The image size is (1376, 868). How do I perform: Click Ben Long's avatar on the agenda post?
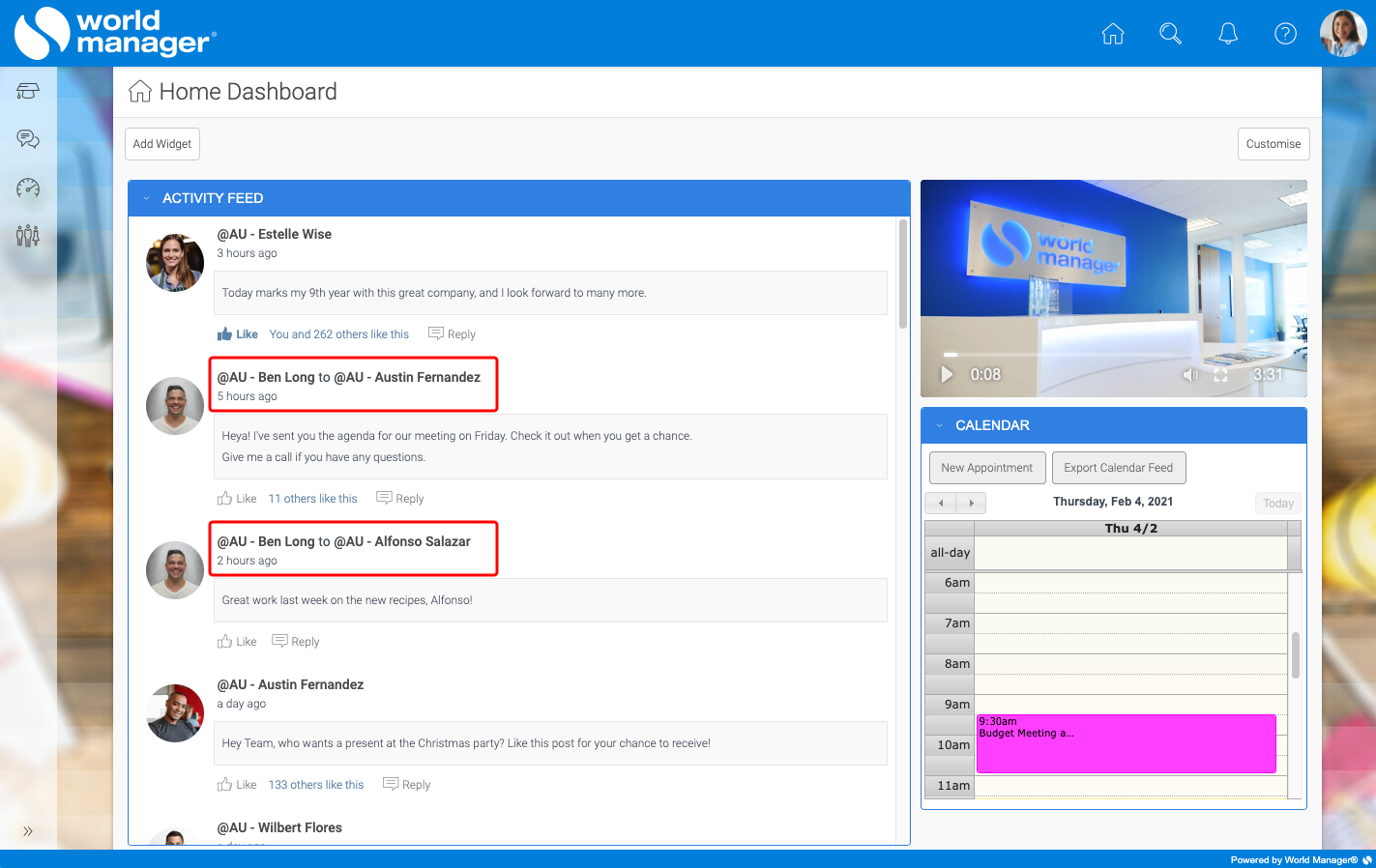pyautogui.click(x=175, y=406)
